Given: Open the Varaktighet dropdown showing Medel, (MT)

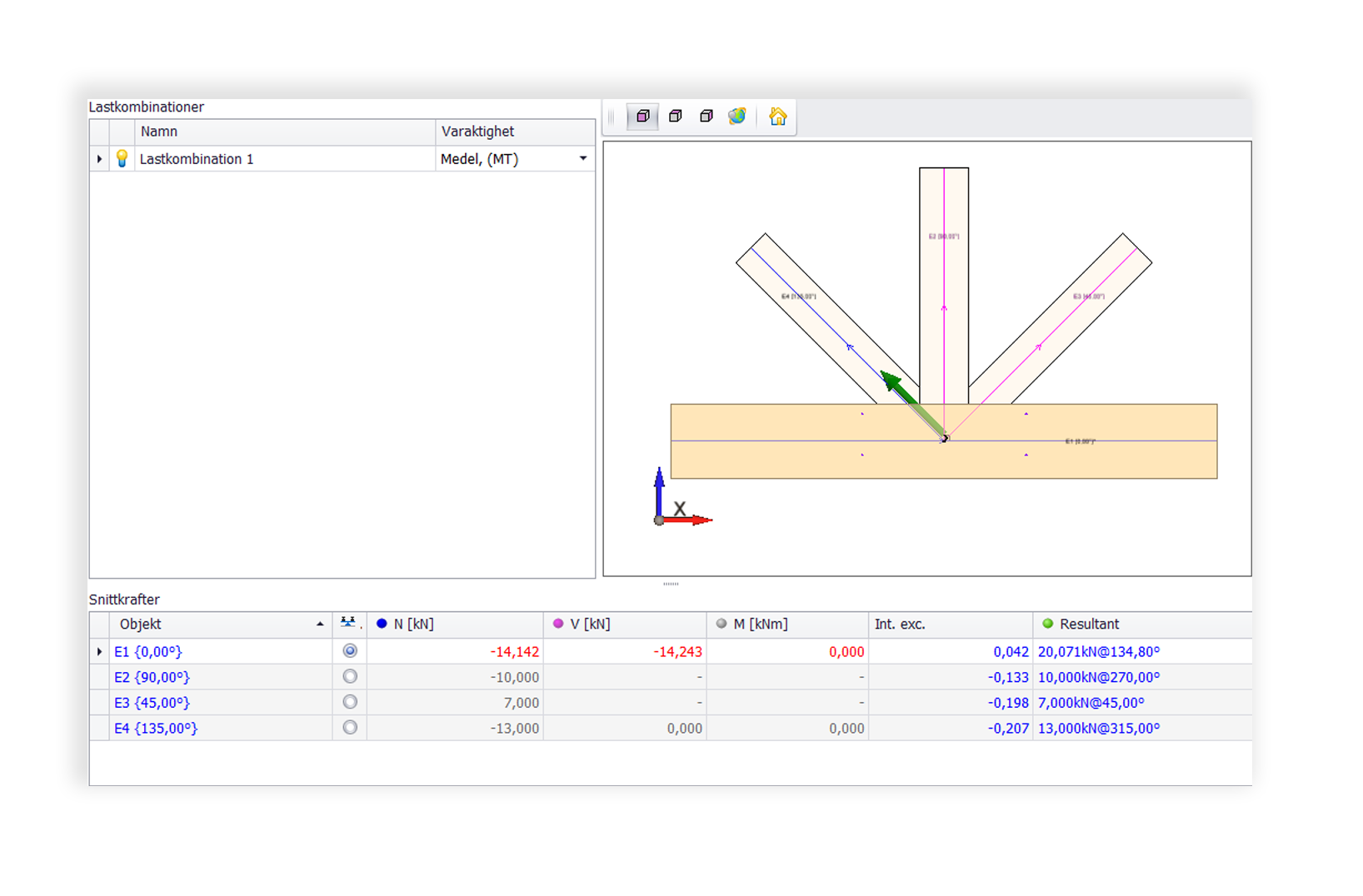Looking at the screenshot, I should pyautogui.click(x=583, y=158).
